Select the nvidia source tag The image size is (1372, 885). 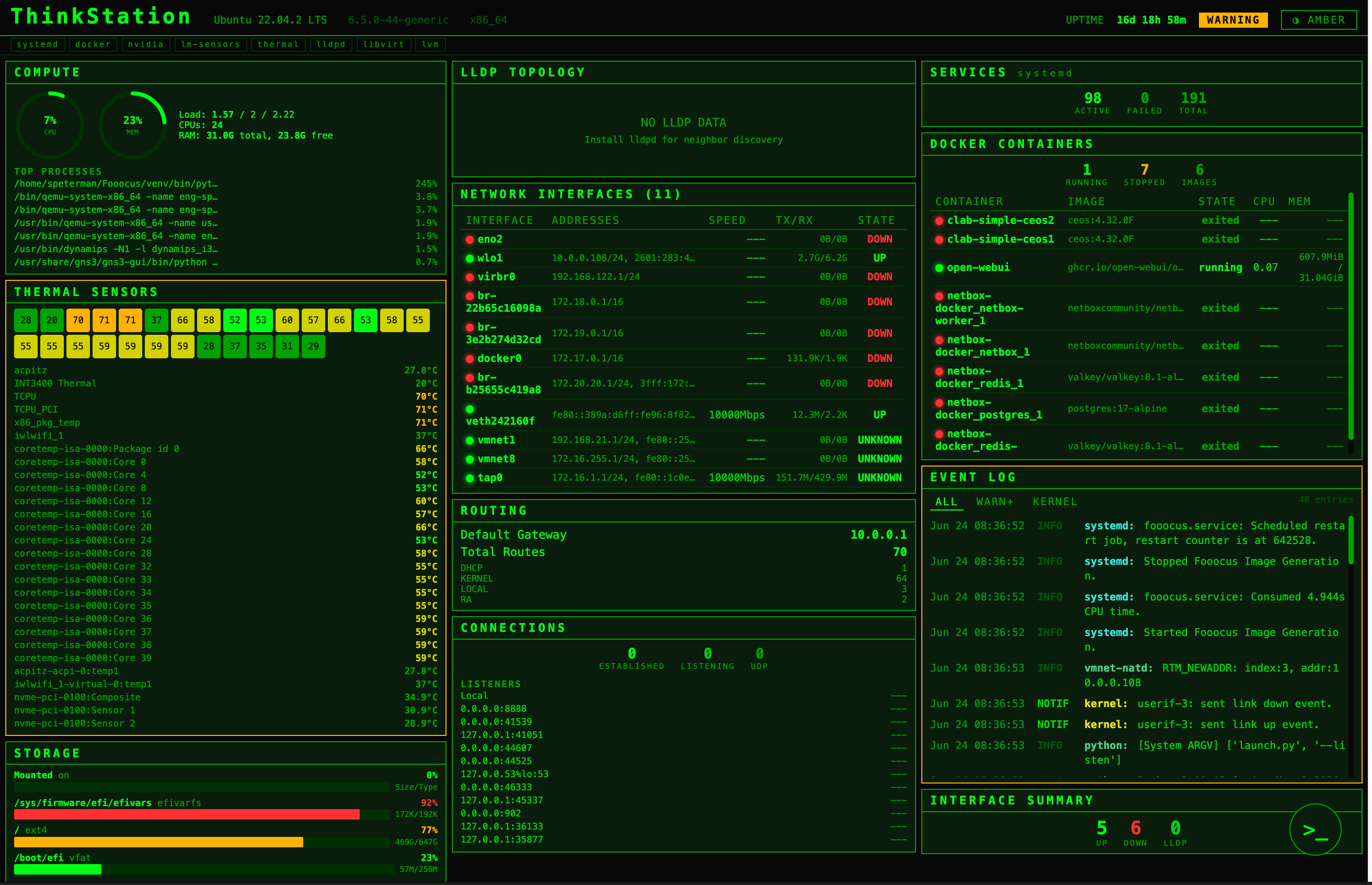(x=146, y=44)
